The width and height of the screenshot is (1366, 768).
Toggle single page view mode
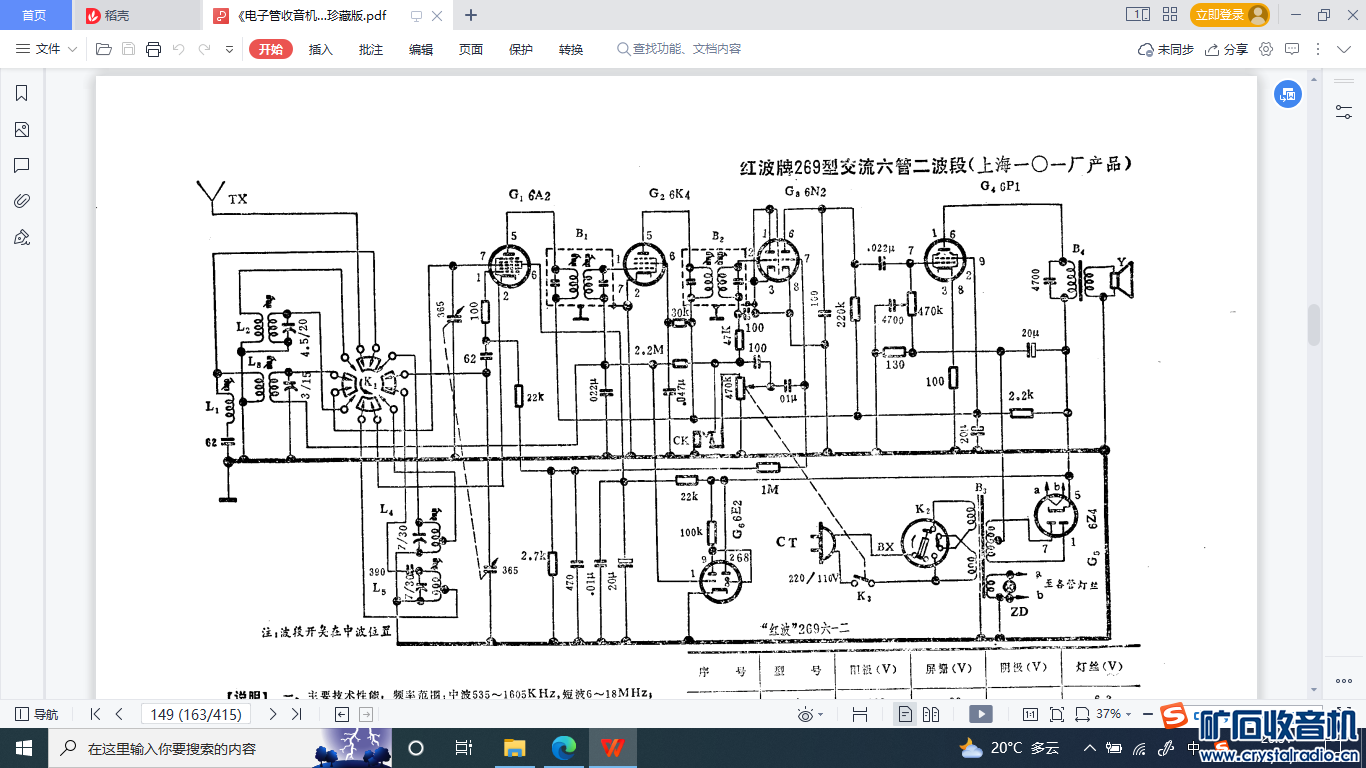[x=905, y=714]
